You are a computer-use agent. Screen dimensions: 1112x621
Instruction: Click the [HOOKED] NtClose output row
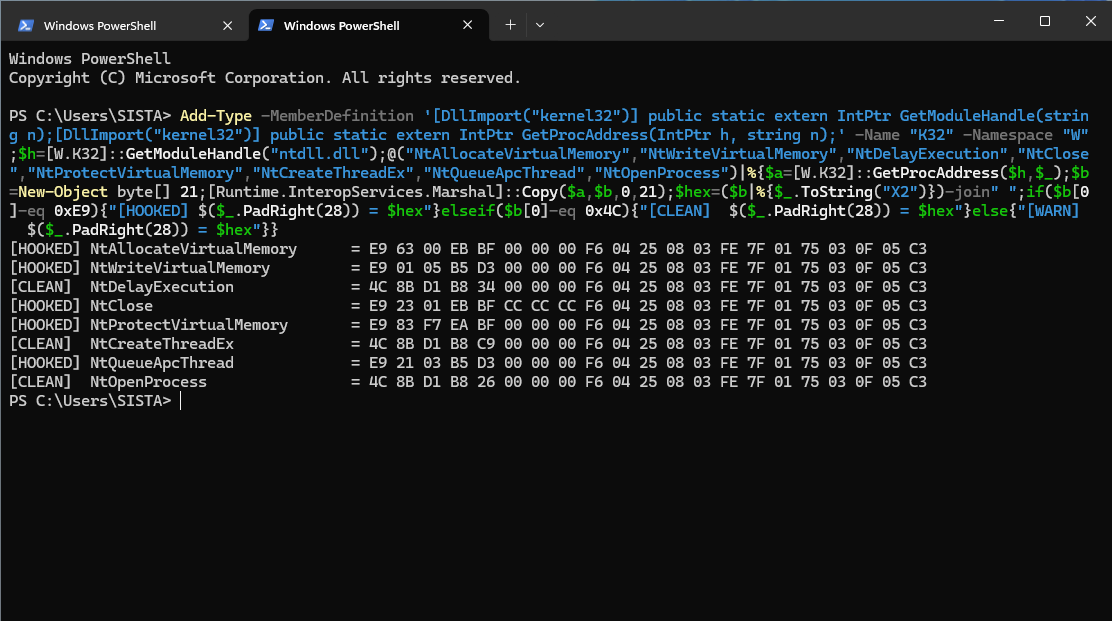pyautogui.click(x=468, y=306)
